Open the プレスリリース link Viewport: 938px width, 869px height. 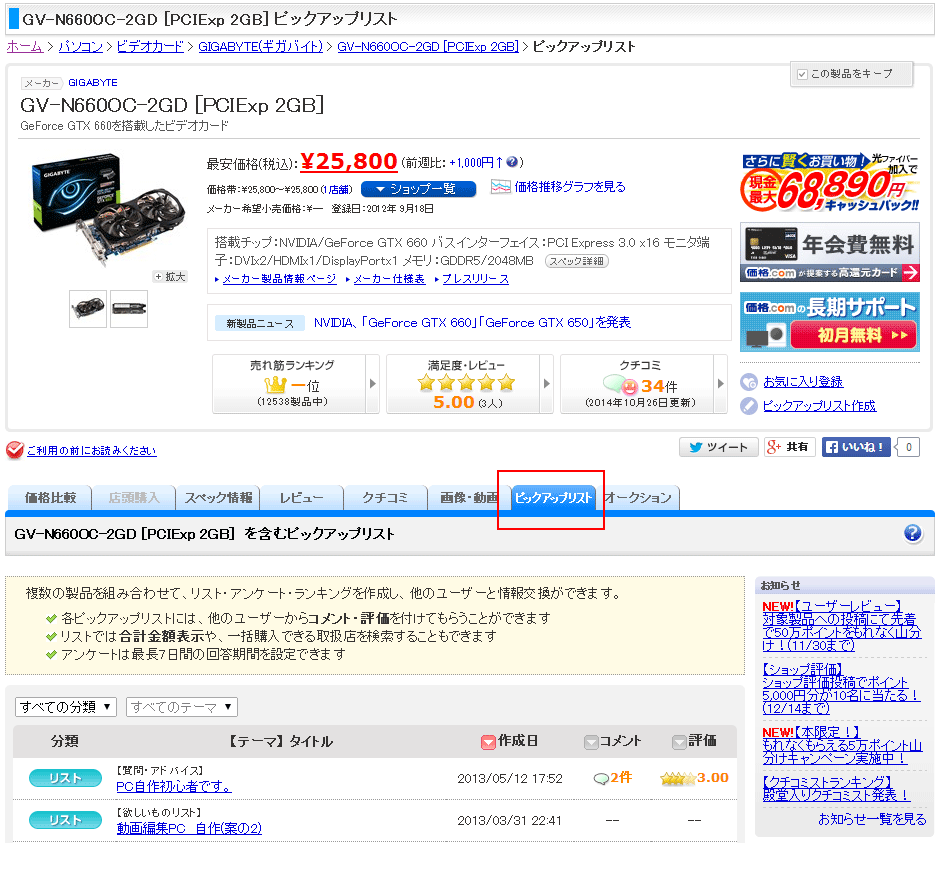coord(476,279)
